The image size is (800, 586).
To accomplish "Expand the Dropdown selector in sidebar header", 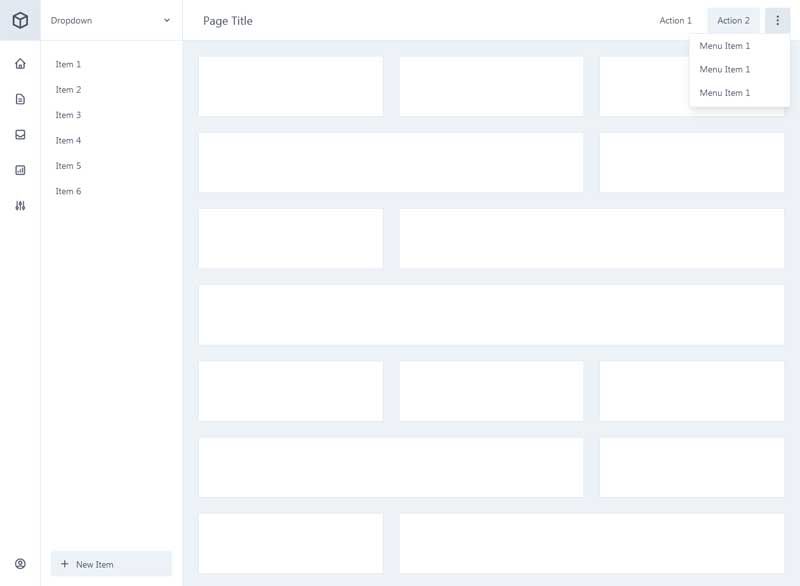I will pyautogui.click(x=111, y=20).
